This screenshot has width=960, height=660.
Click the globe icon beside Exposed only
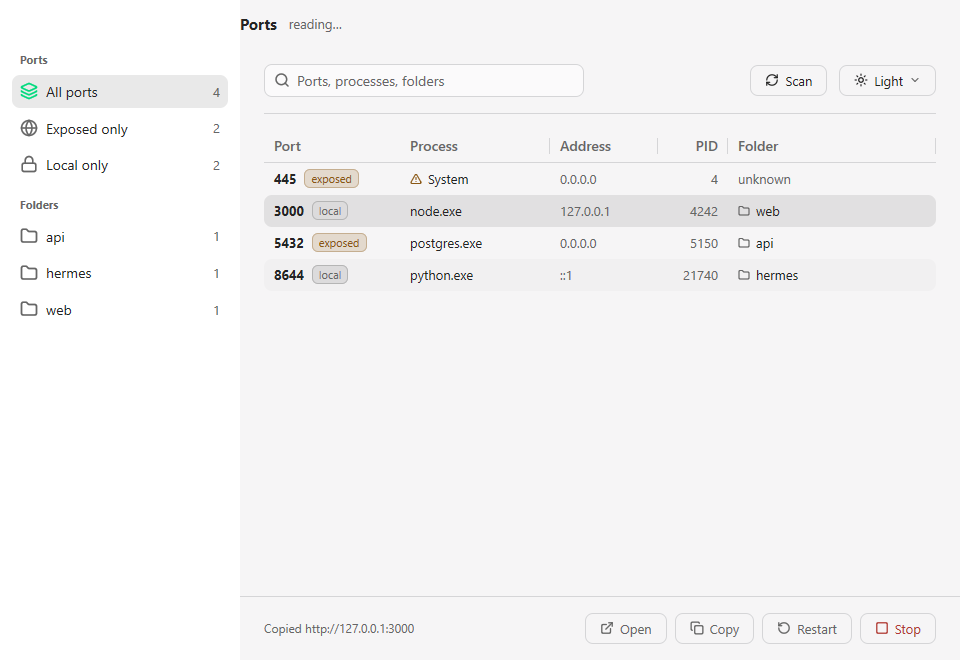29,129
